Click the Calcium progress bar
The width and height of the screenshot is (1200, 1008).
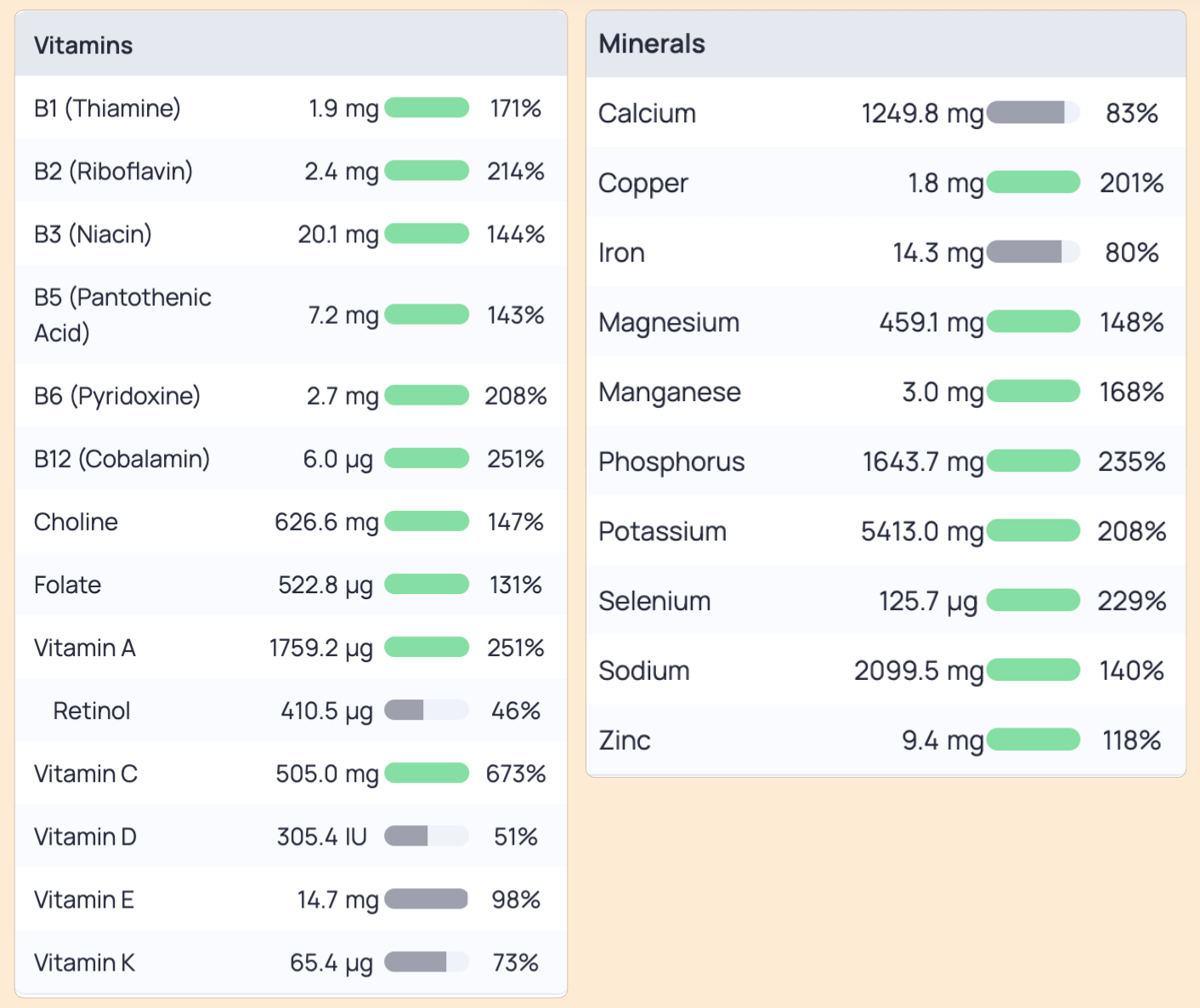pyautogui.click(x=1033, y=113)
